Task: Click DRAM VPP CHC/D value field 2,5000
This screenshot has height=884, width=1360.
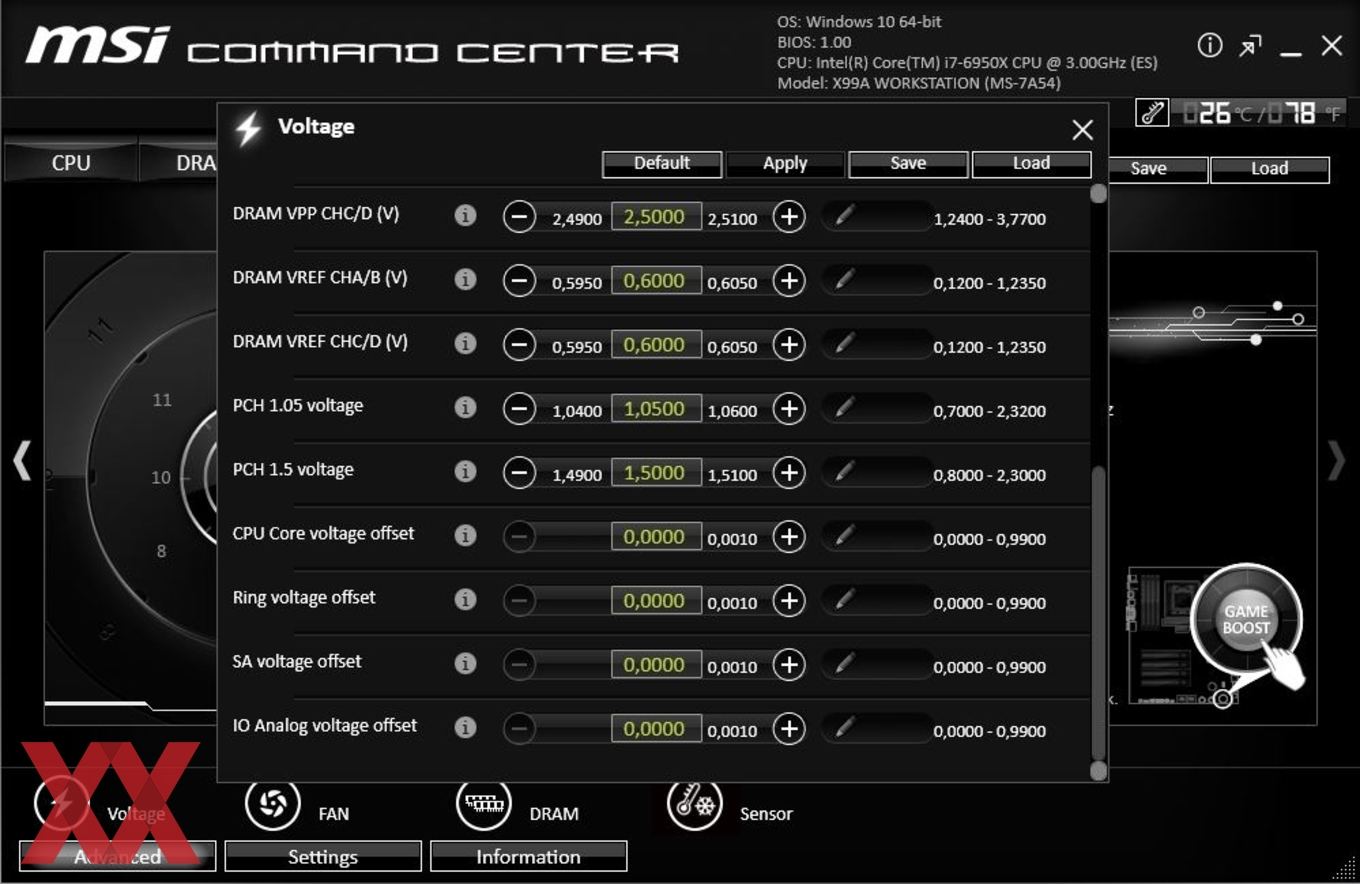Action: (656, 217)
